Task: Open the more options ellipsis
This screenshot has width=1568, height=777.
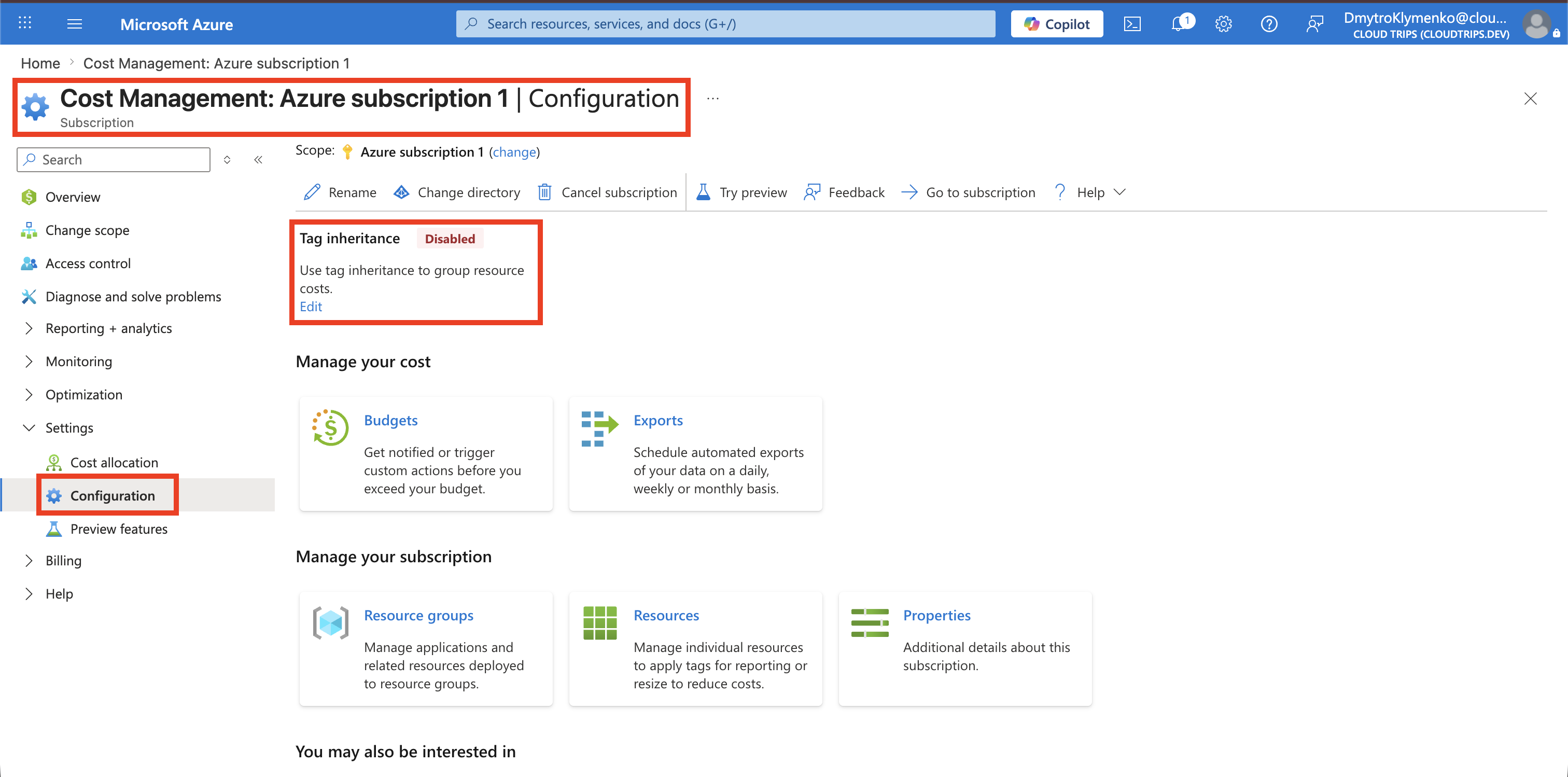Action: coord(713,99)
